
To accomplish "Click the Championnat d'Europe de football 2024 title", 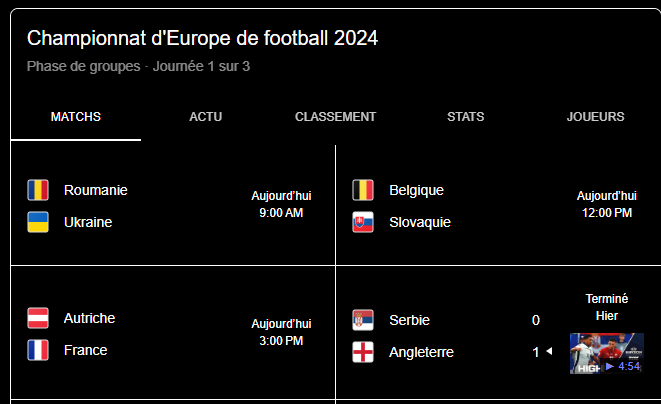I will (x=203, y=39).
